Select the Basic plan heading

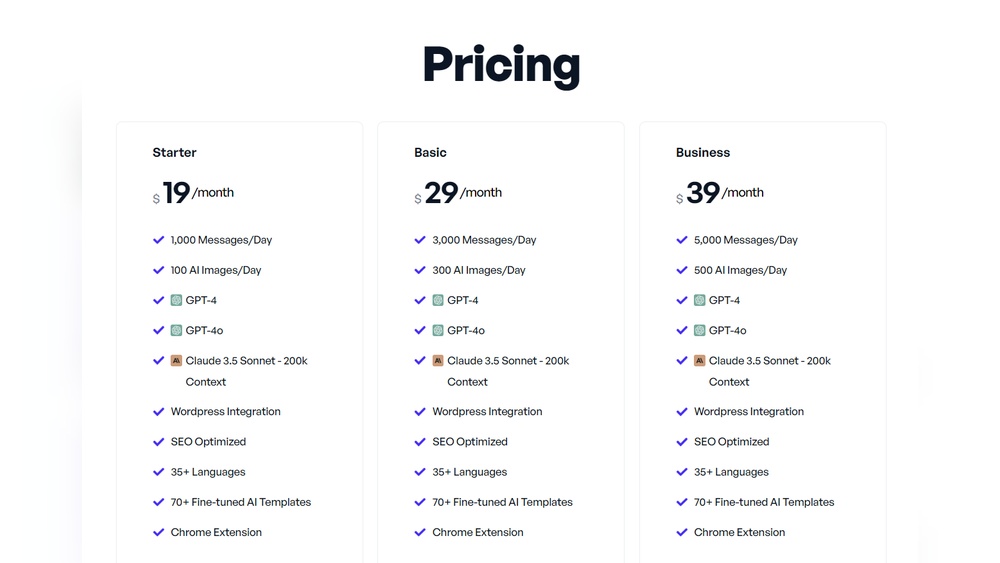(x=430, y=153)
